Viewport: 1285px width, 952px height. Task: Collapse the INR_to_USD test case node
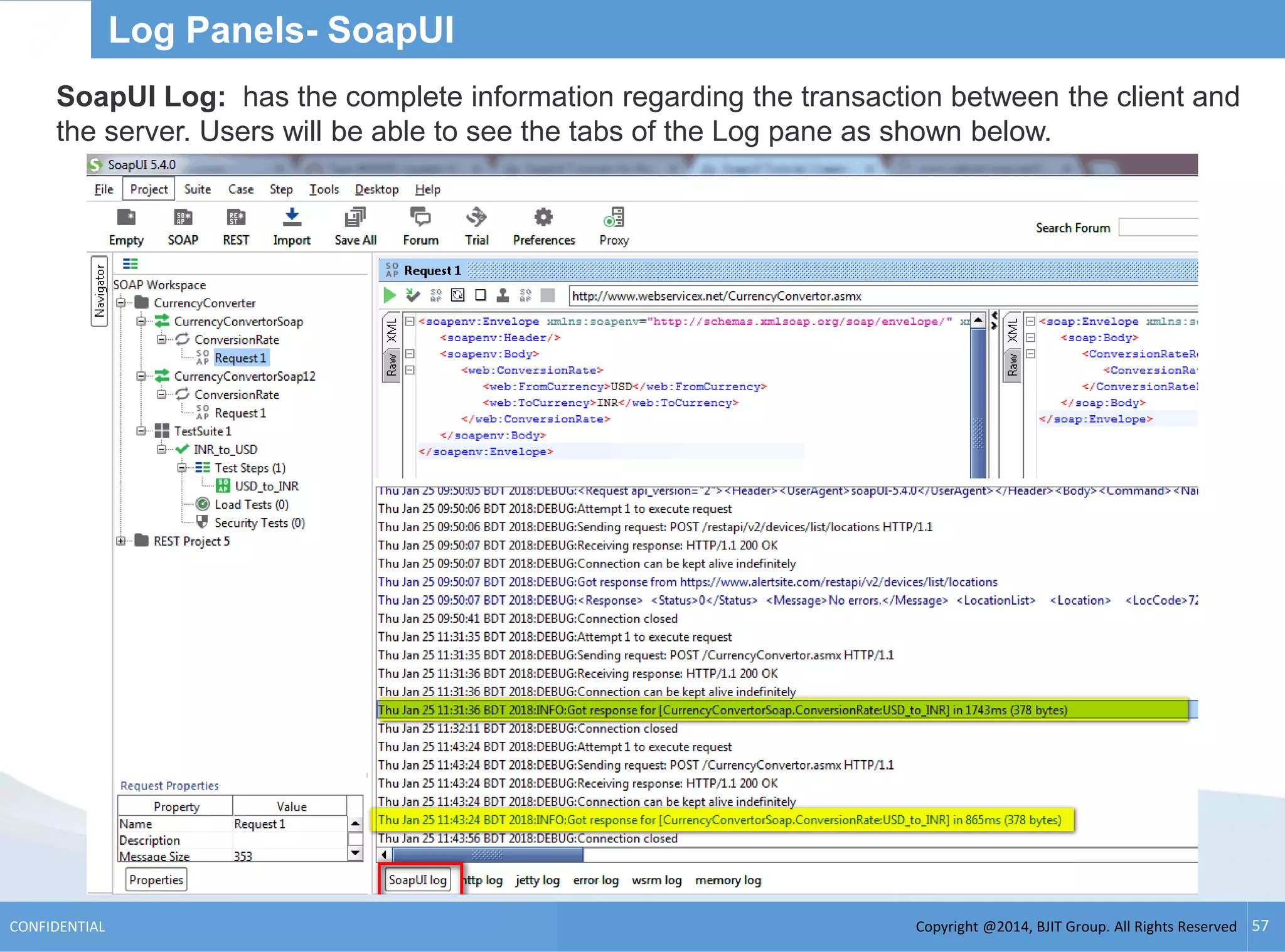pos(161,449)
